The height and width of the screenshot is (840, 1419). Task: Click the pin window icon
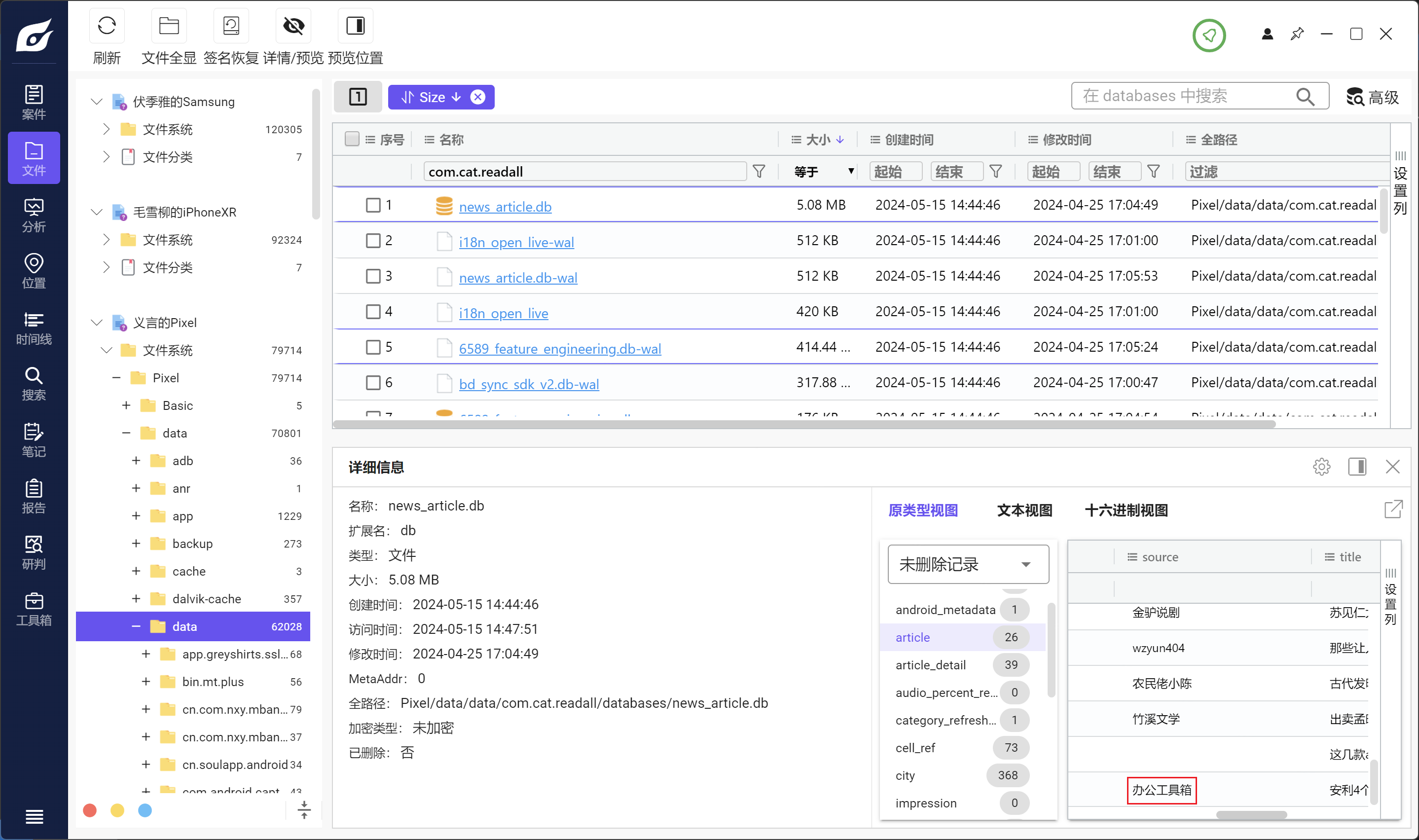1297,34
